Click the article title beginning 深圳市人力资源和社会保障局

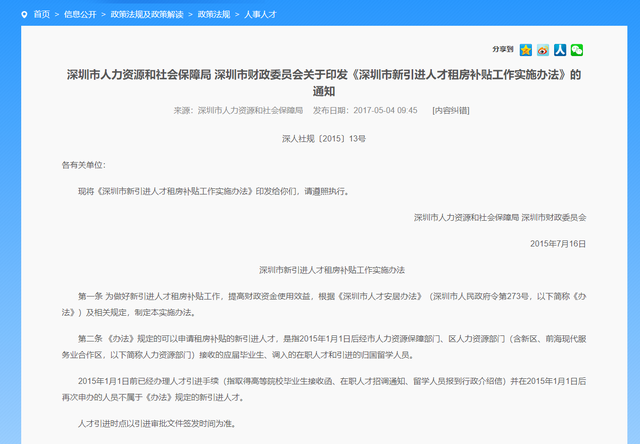coord(324,83)
